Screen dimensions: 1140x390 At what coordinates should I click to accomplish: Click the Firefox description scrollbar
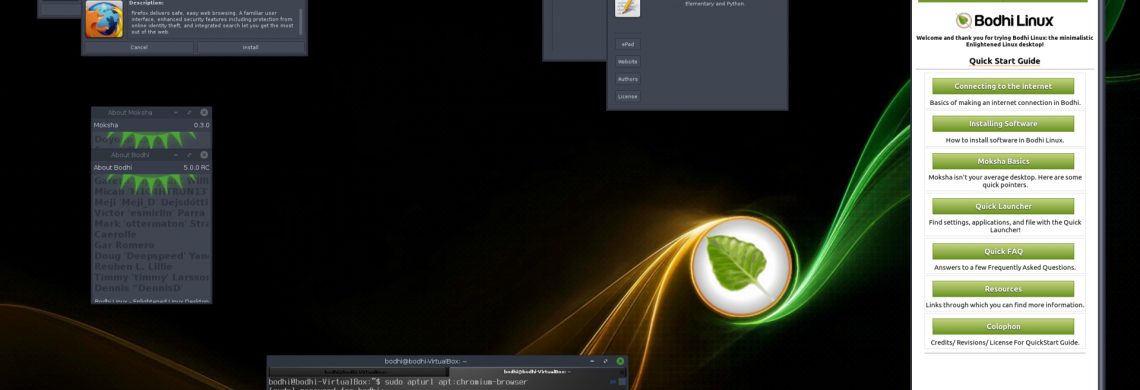301,22
